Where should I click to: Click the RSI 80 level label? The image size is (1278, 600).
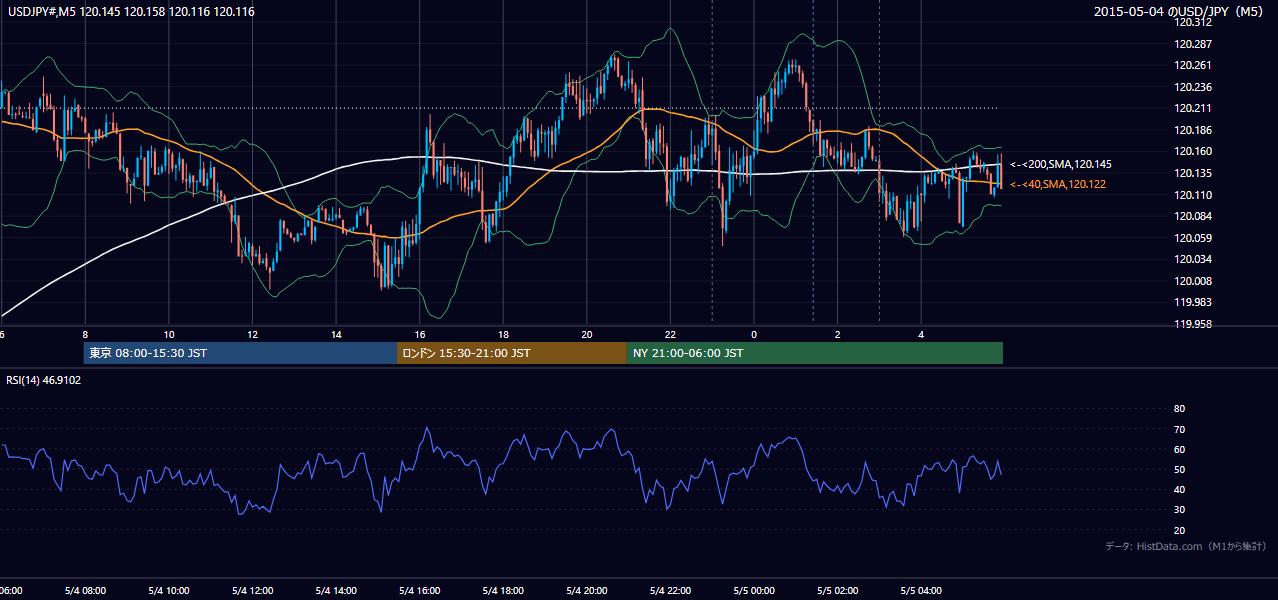[1179, 409]
